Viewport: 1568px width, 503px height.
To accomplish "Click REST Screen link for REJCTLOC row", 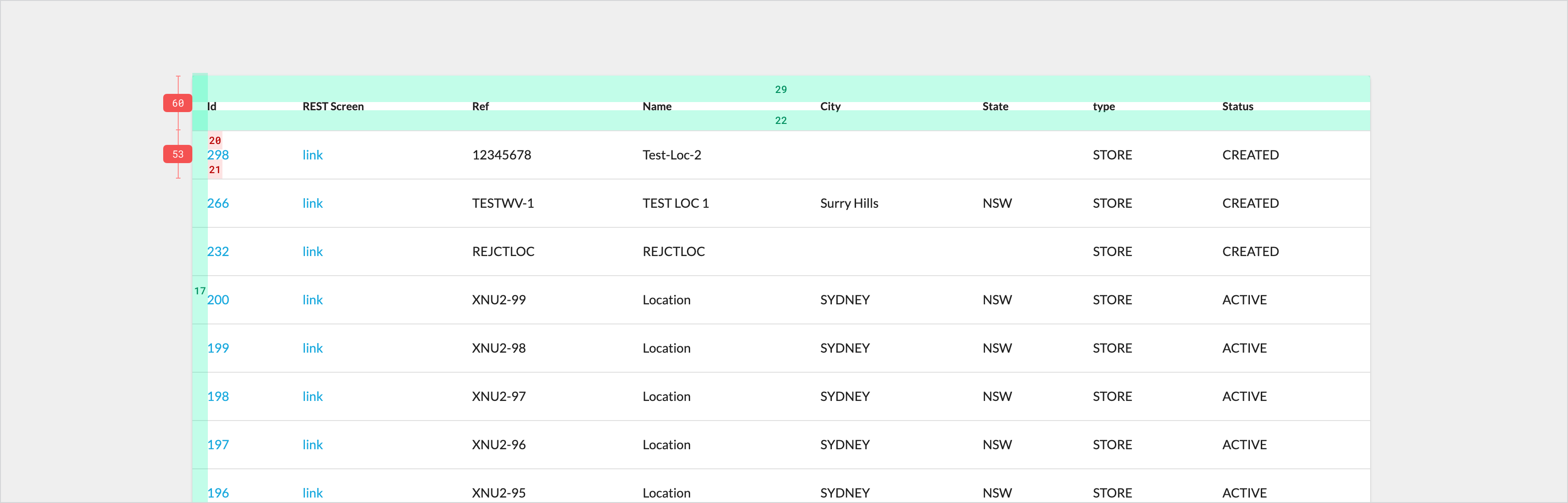I will tap(312, 252).
